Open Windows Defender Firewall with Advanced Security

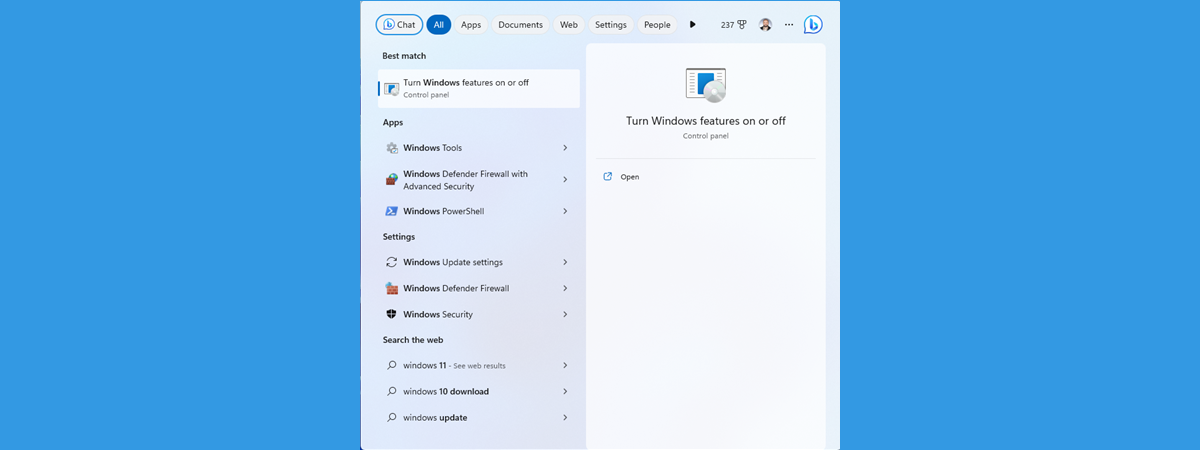coord(479,180)
